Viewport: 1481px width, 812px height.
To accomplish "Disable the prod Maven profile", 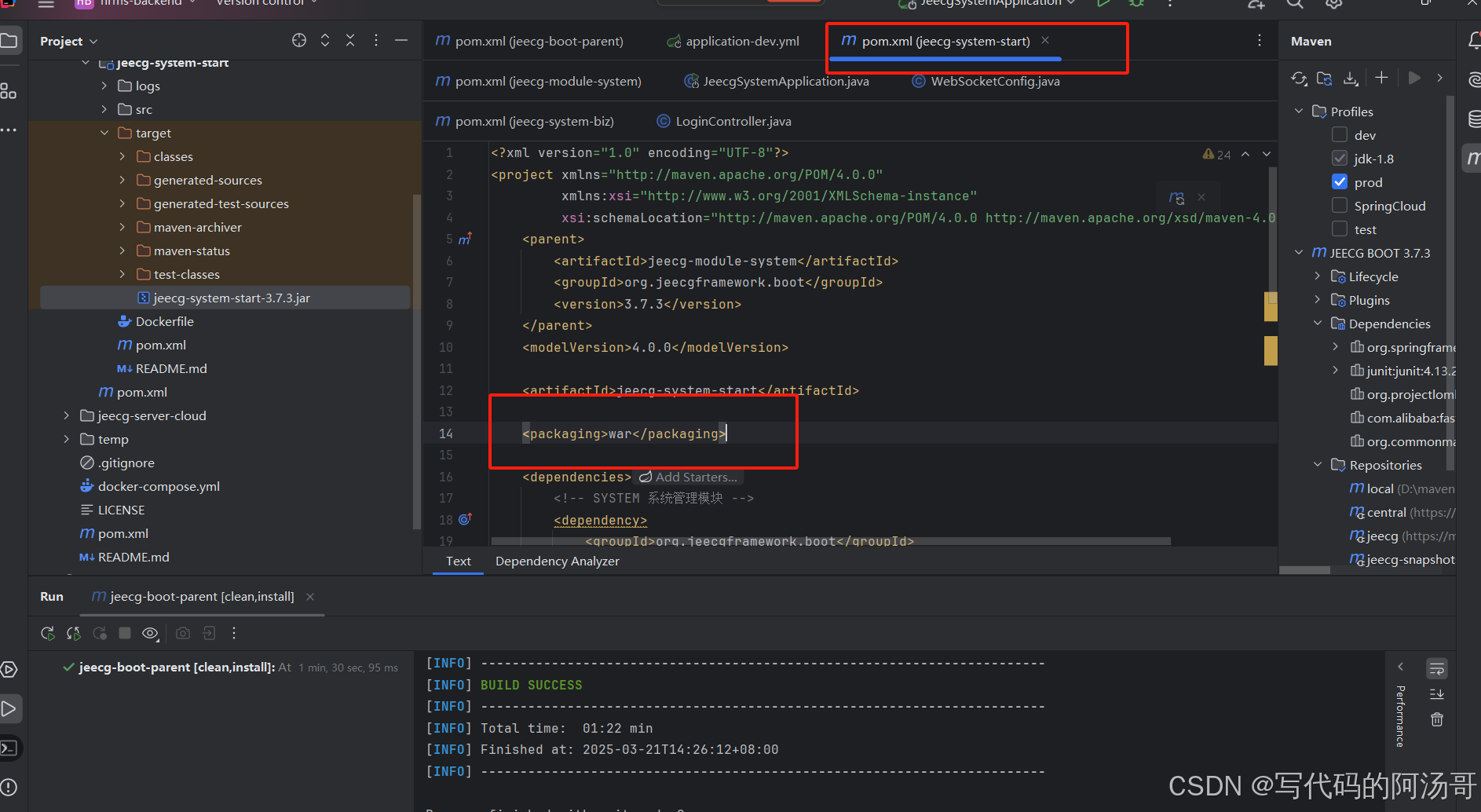I will pos(1340,181).
